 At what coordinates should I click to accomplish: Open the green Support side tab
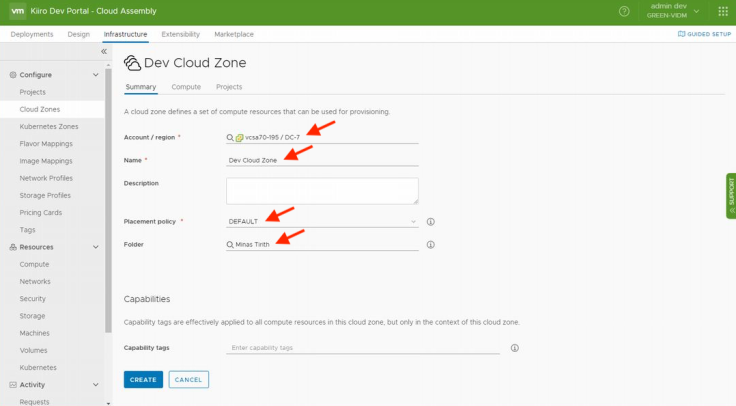click(x=731, y=196)
